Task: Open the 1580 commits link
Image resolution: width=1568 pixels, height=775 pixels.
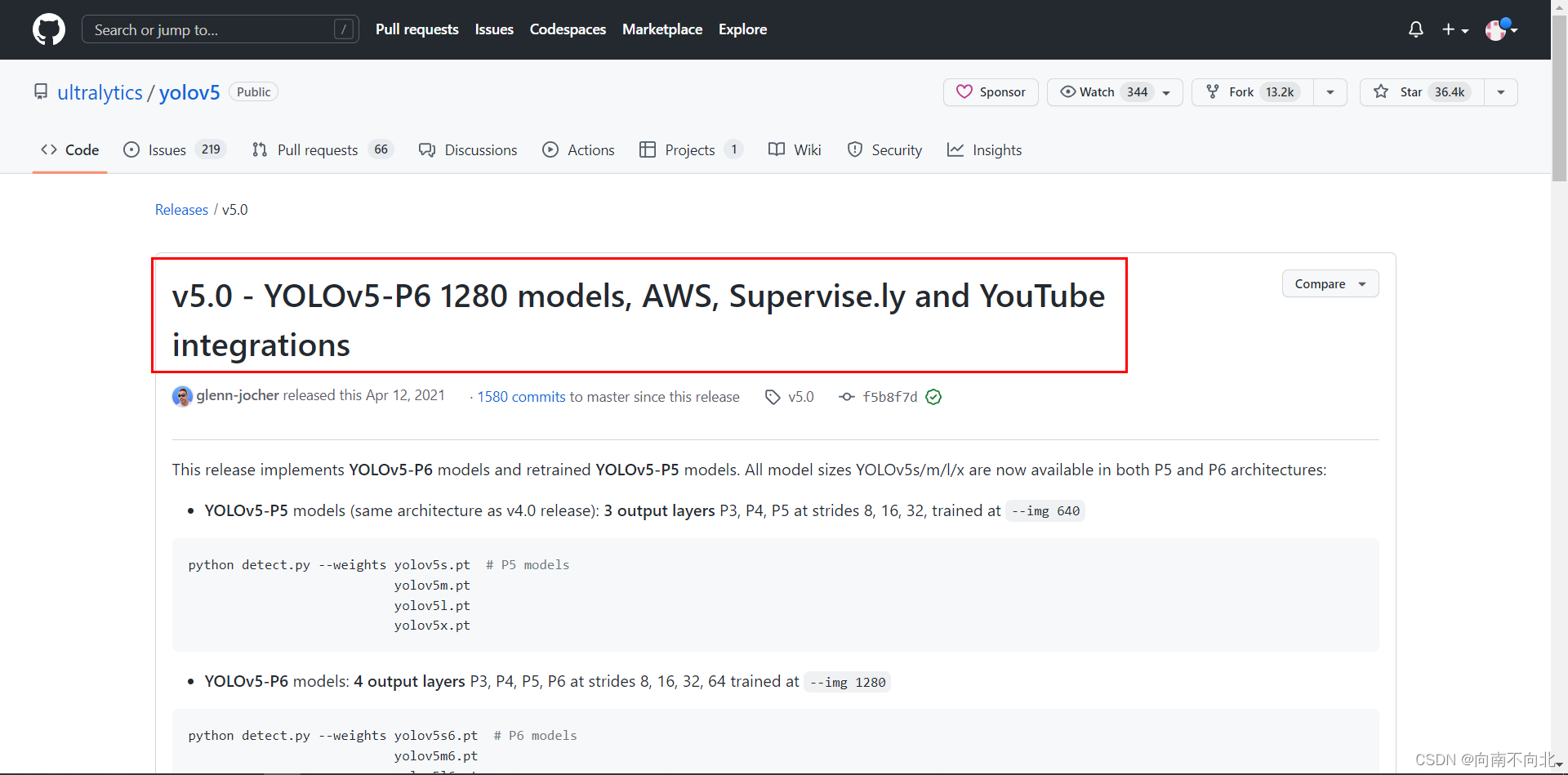Action: pos(521,396)
